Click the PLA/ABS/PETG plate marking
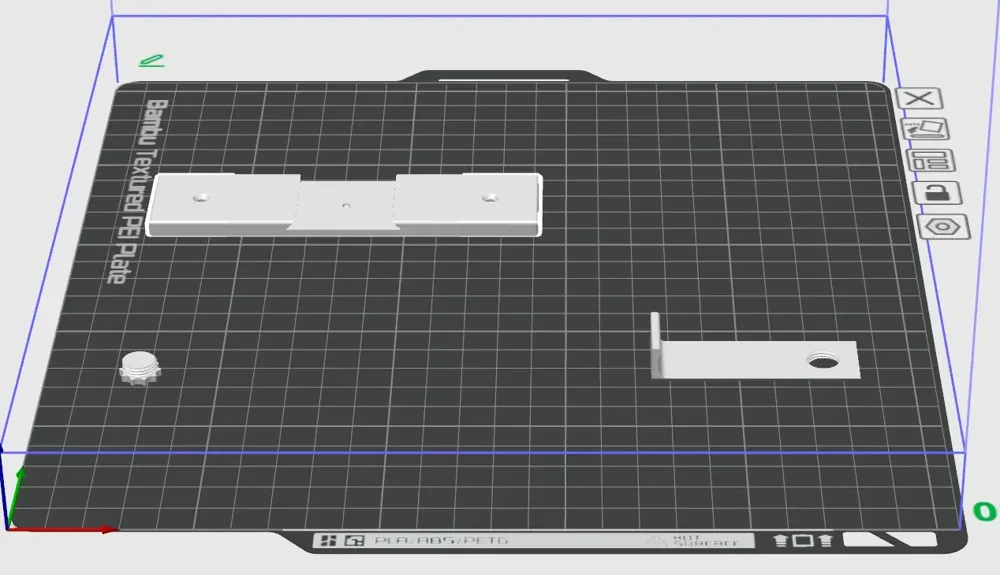The height and width of the screenshot is (575, 1000). tap(440, 541)
